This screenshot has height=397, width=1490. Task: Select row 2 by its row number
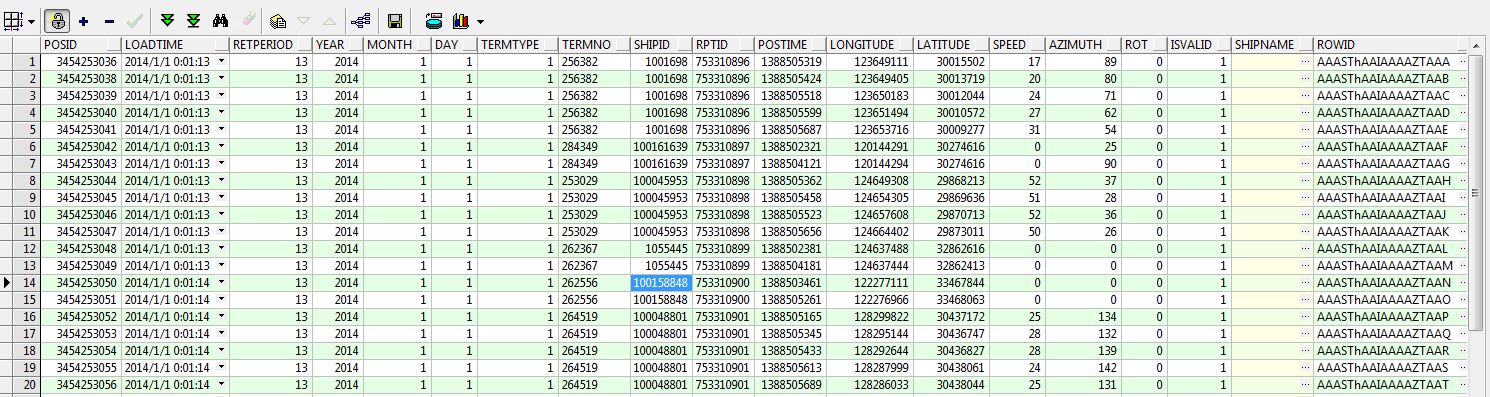tap(26, 79)
